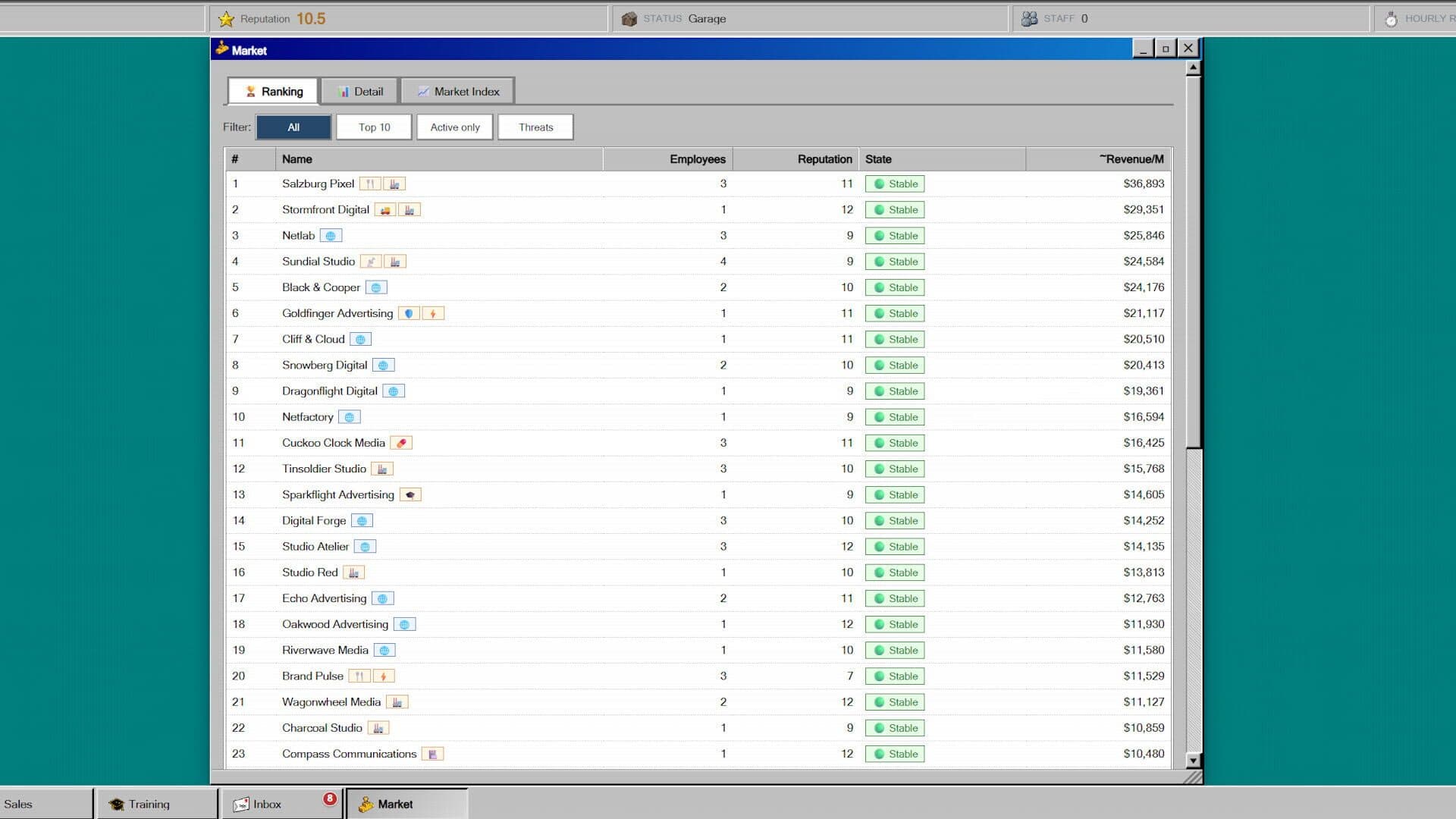Click the globe badge next to Netlab
This screenshot has width=1456, height=819.
[331, 236]
